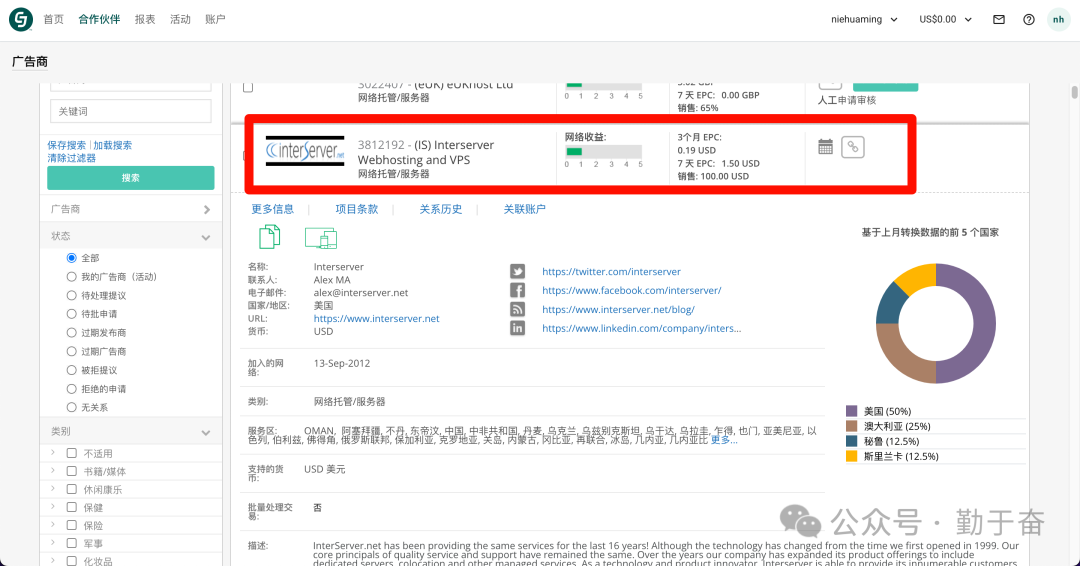Click the help question mark icon
The width and height of the screenshot is (1080, 566).
click(x=1028, y=19)
